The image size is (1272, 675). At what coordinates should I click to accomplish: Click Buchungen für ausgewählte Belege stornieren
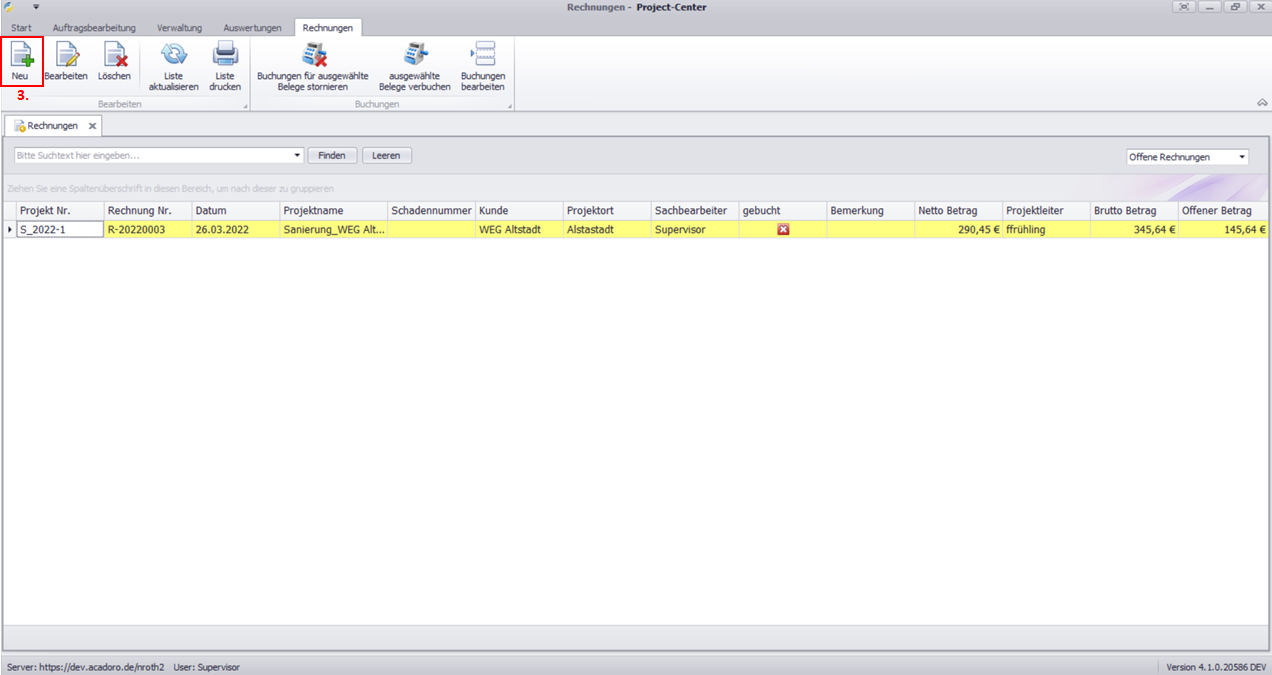pyautogui.click(x=313, y=55)
